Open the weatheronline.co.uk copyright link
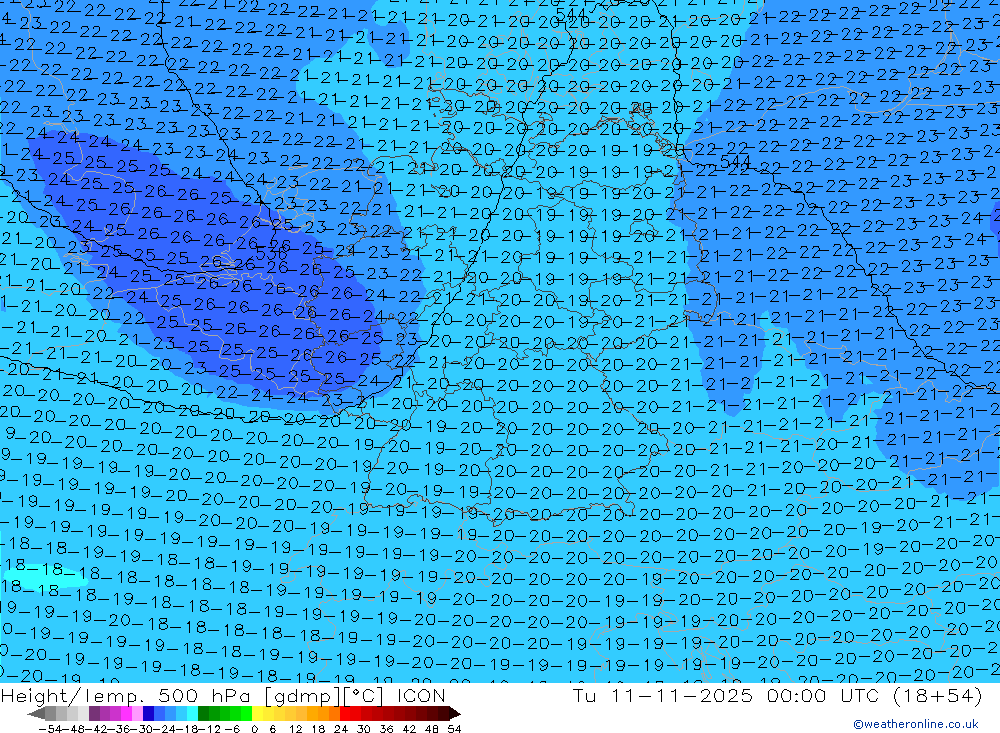 point(916,724)
